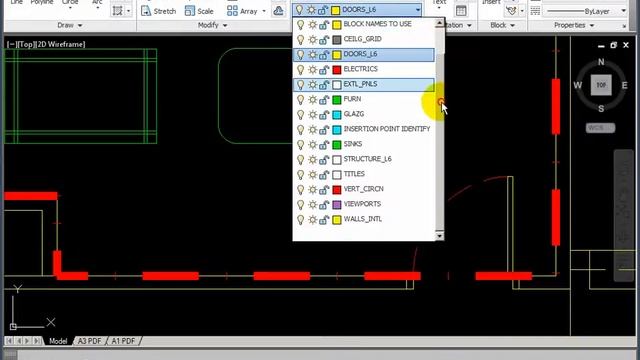Screen dimensions: 640x360
Task: Lock the BLOCK NAMES TO USE layer
Action: (x=324, y=24)
